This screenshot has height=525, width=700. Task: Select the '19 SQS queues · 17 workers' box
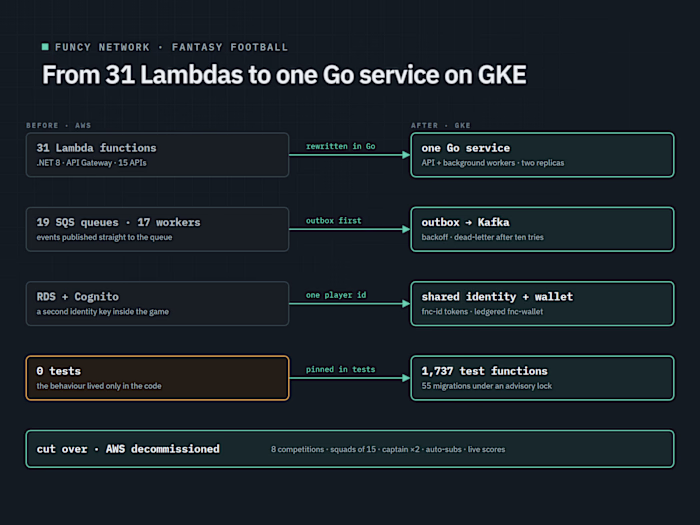158,229
